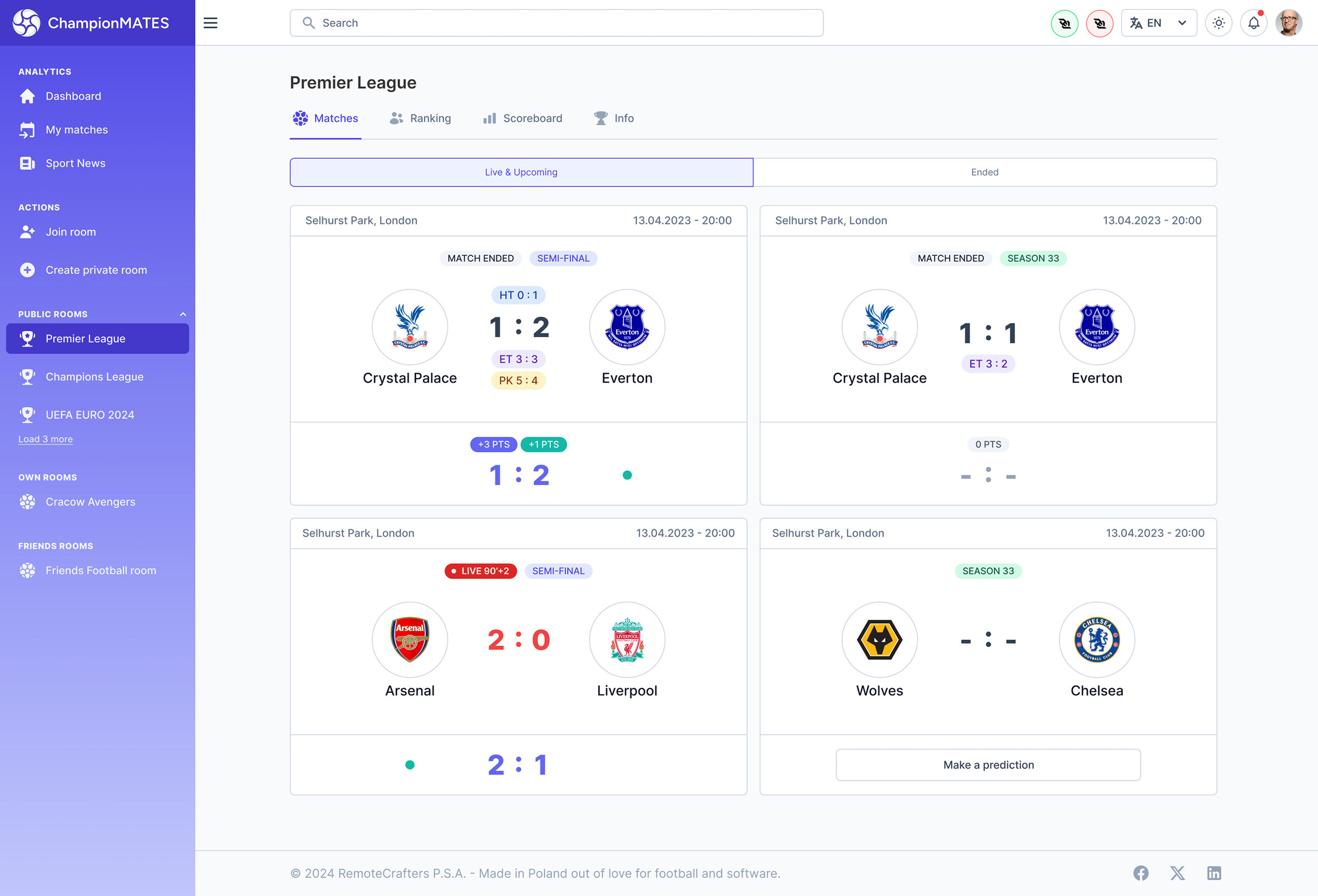Screen dimensions: 1318x896
Task: Click the Chelsea team name
Action: pyautogui.click(x=1097, y=691)
